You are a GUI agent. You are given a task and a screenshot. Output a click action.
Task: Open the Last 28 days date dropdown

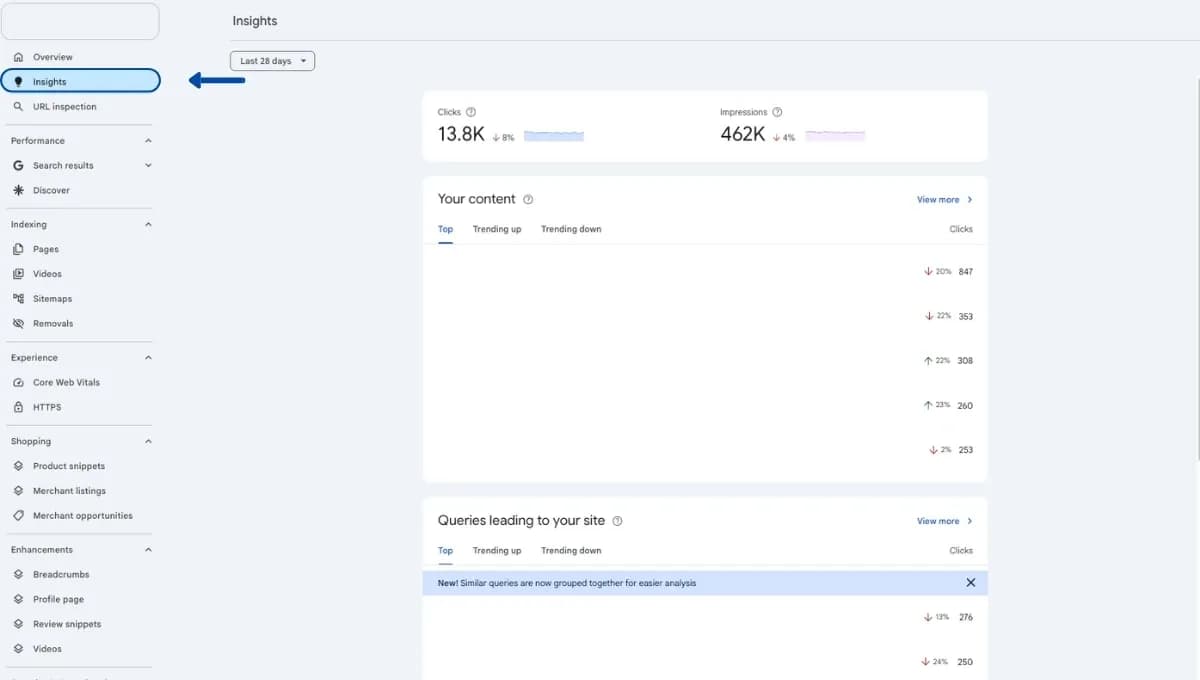point(272,61)
